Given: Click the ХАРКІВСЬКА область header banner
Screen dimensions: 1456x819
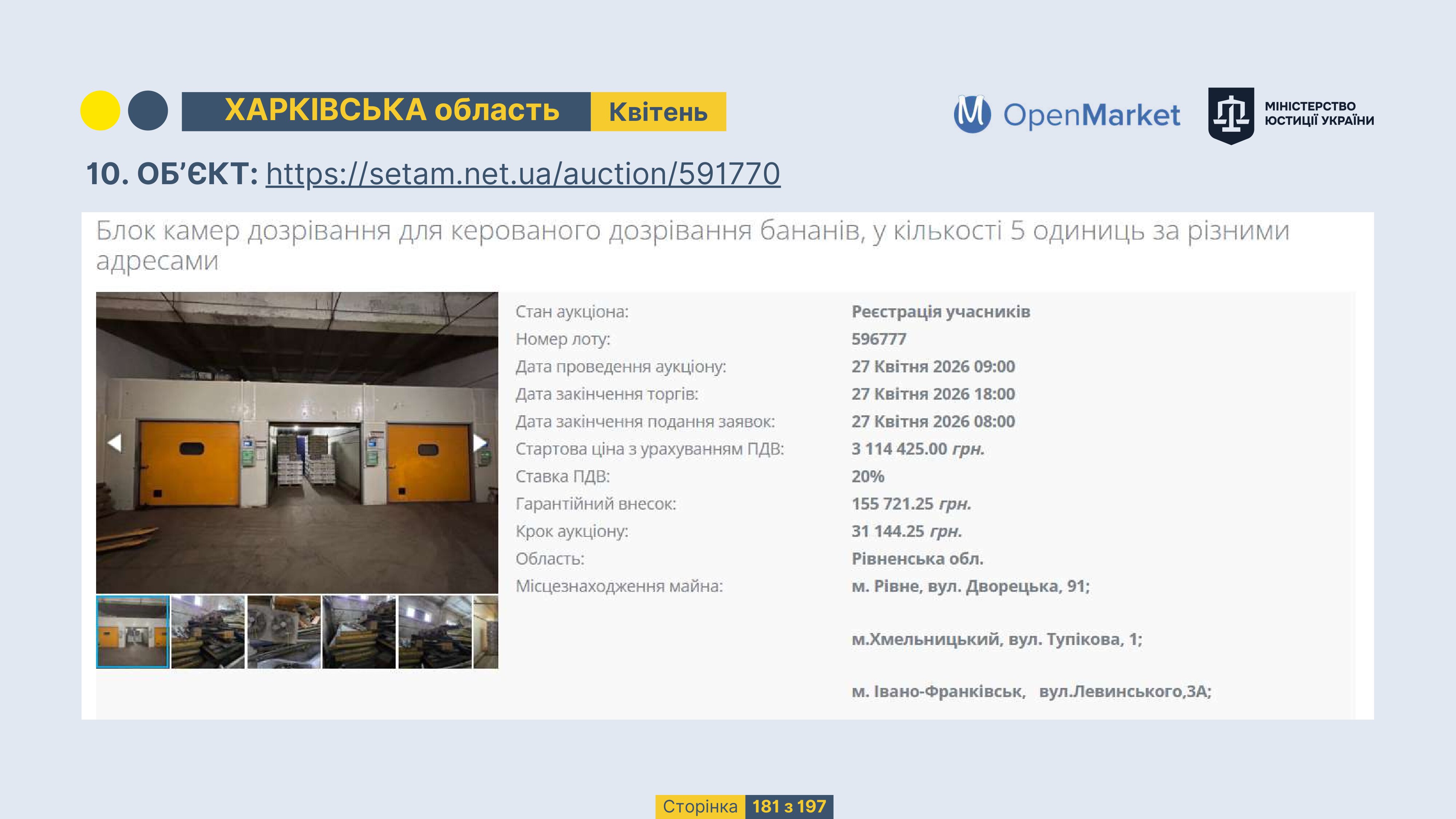Looking at the screenshot, I should pos(391,111).
